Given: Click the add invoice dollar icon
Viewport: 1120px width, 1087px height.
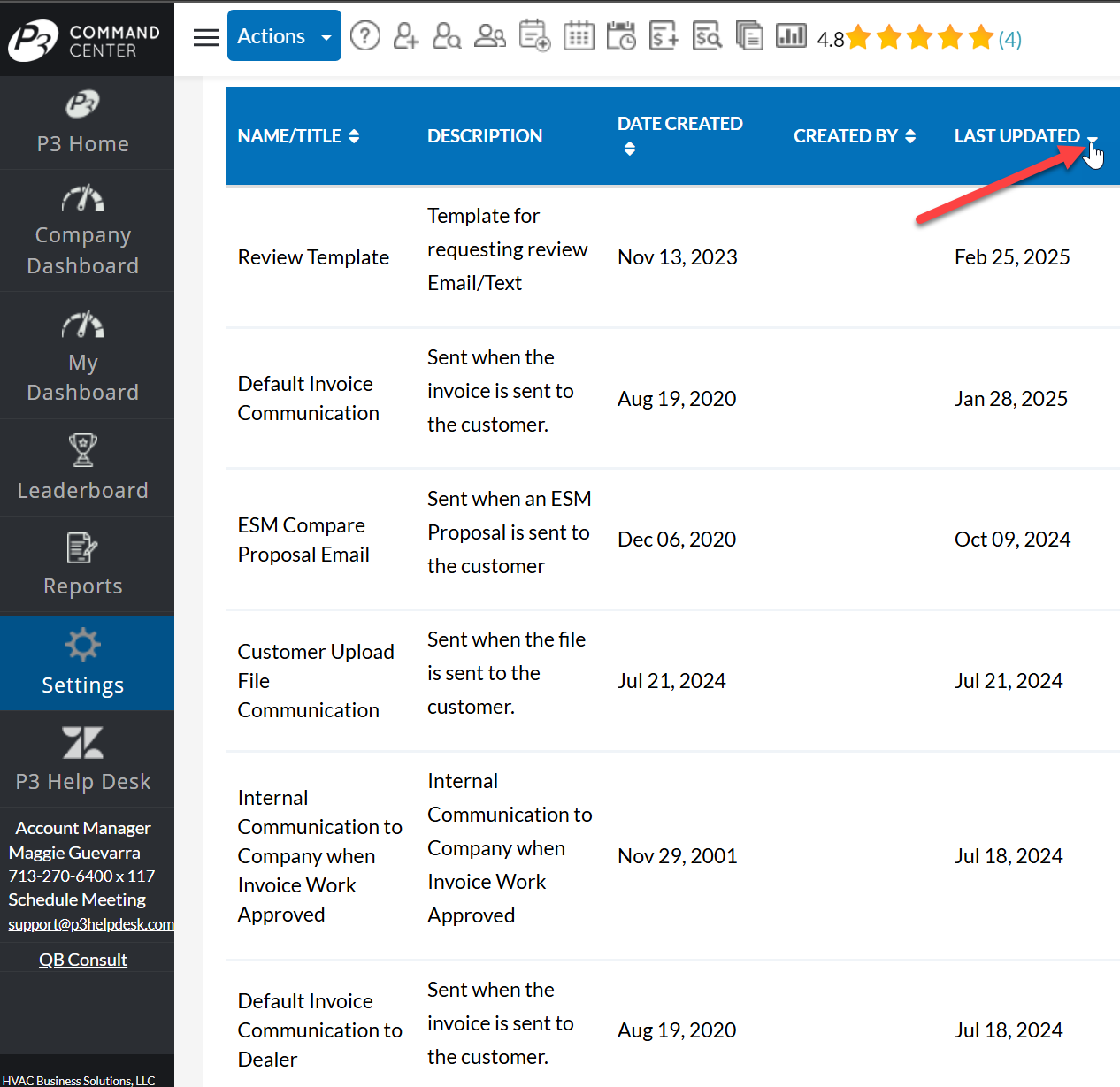Looking at the screenshot, I should pos(664,36).
